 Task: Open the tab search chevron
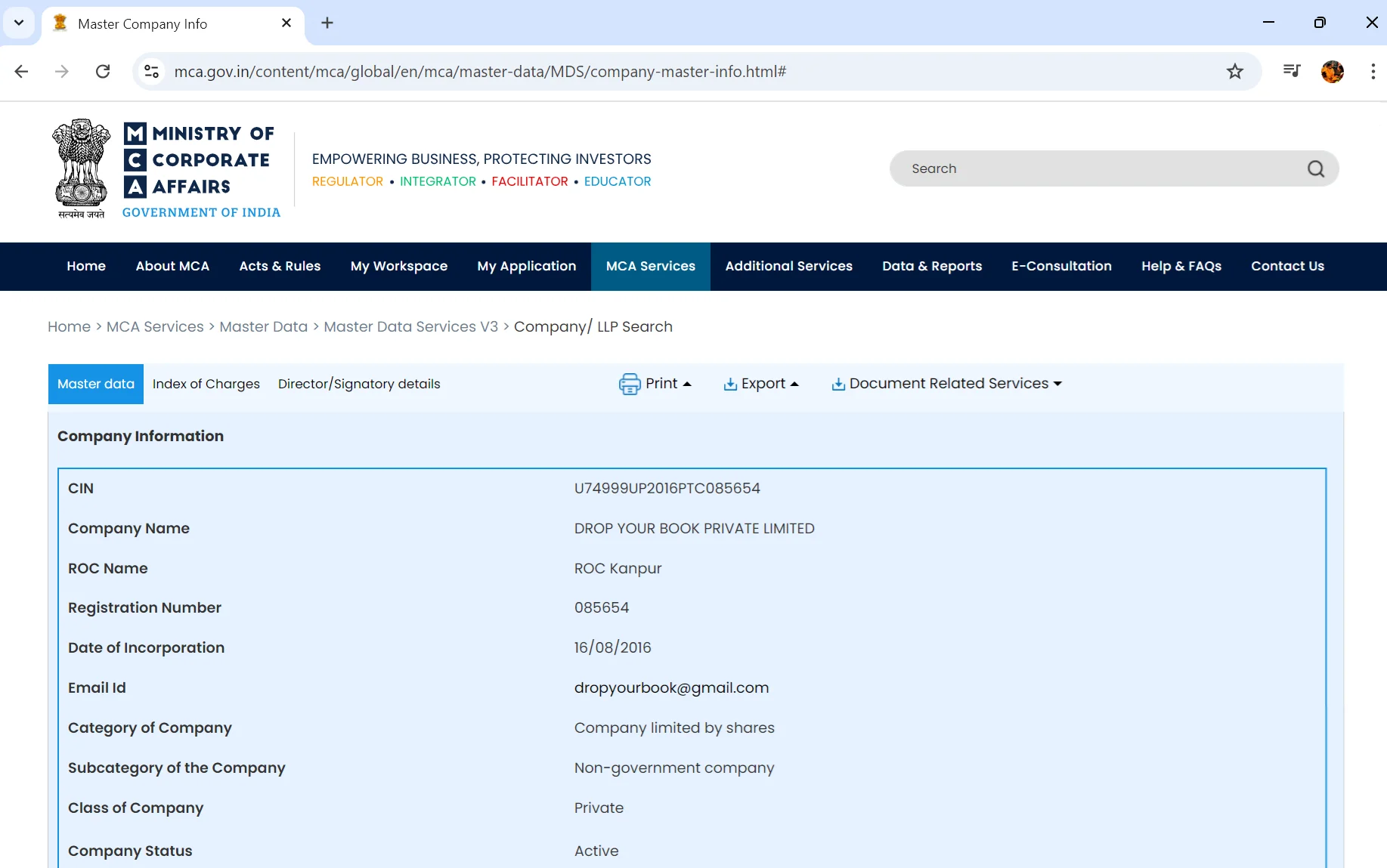(x=19, y=23)
